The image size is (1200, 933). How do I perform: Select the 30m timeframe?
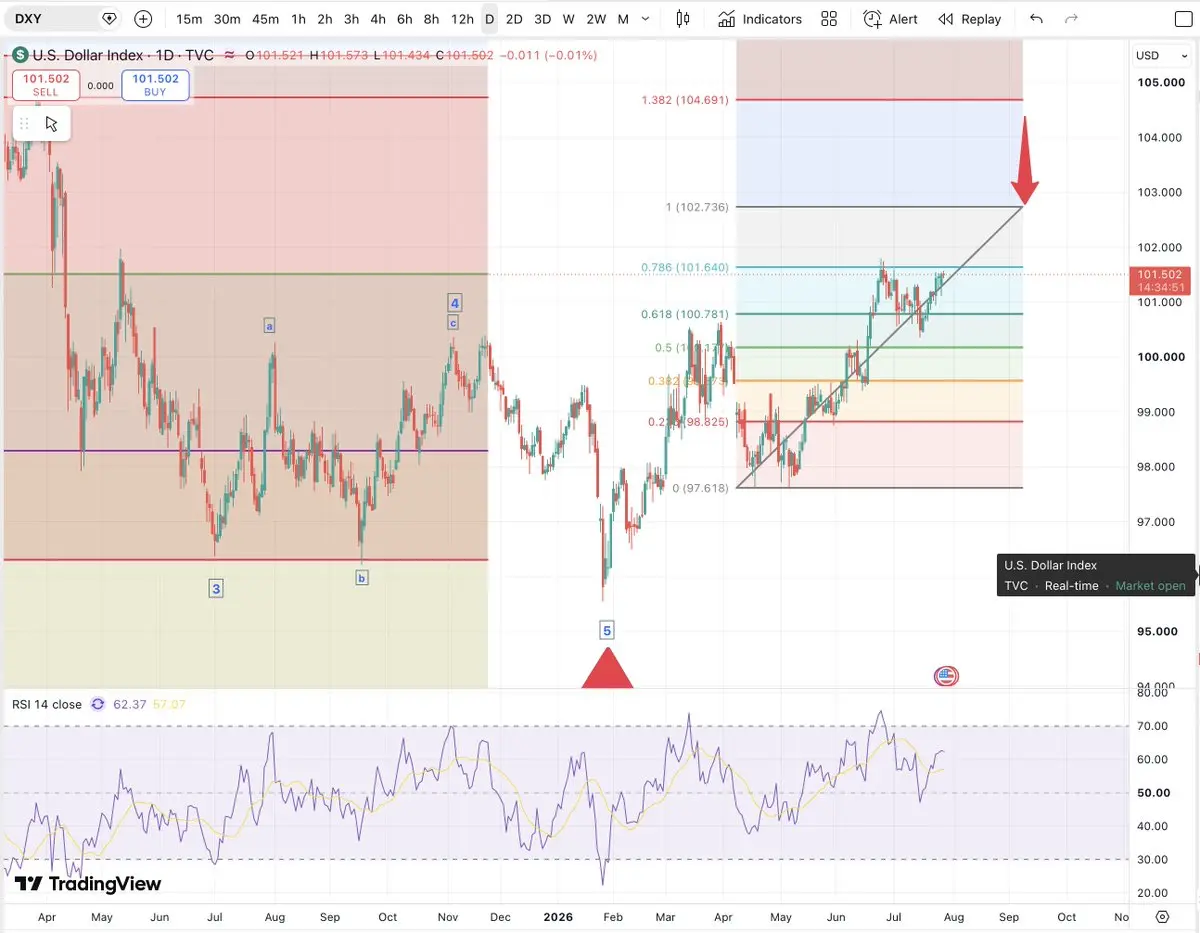[x=227, y=19]
